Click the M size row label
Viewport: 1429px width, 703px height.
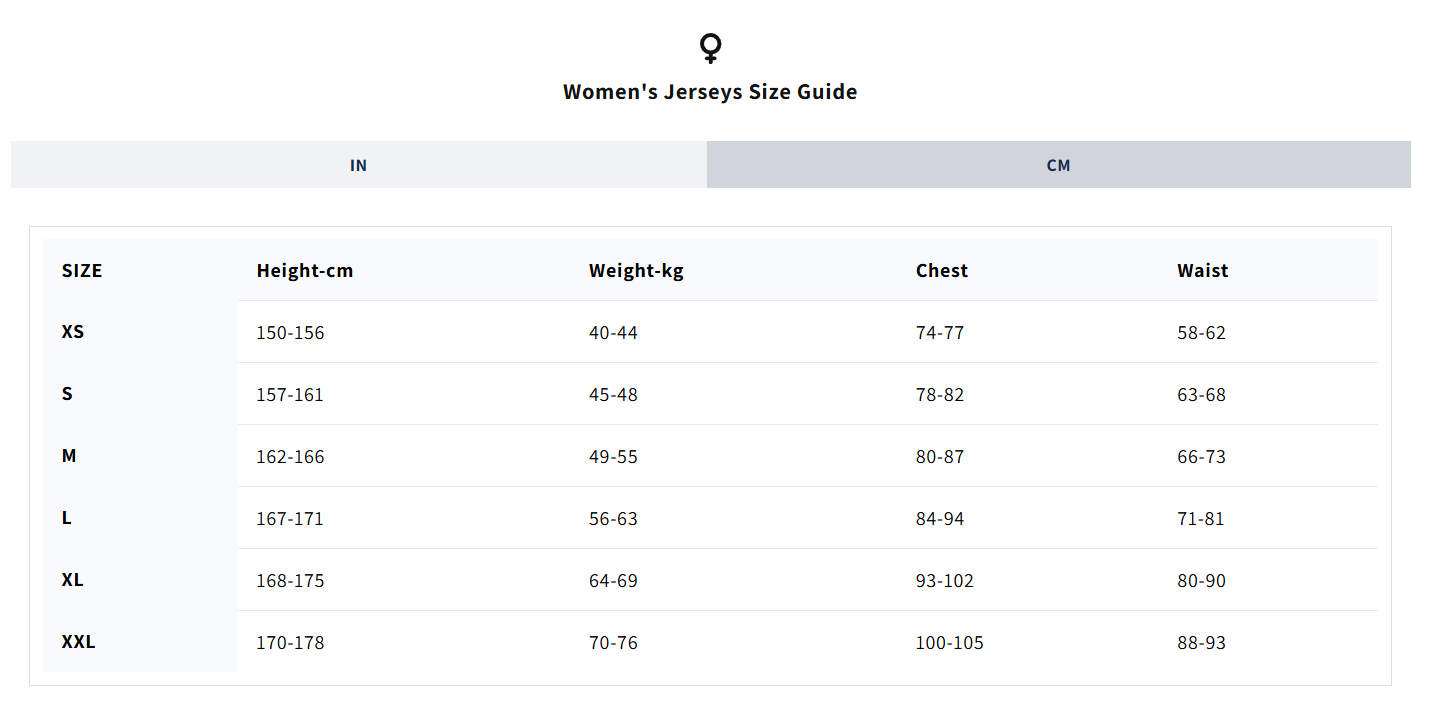point(69,456)
